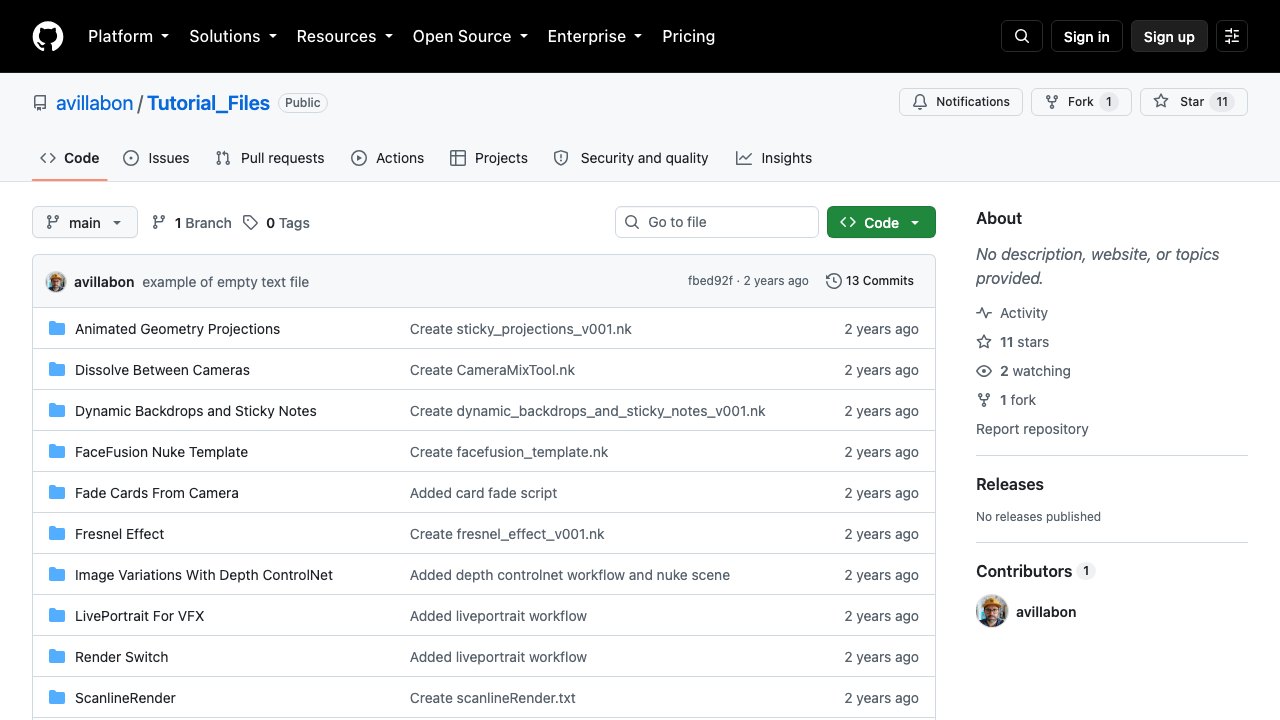Open the 1 Branch link
Screen dimensions: 1280x720
coord(191,223)
